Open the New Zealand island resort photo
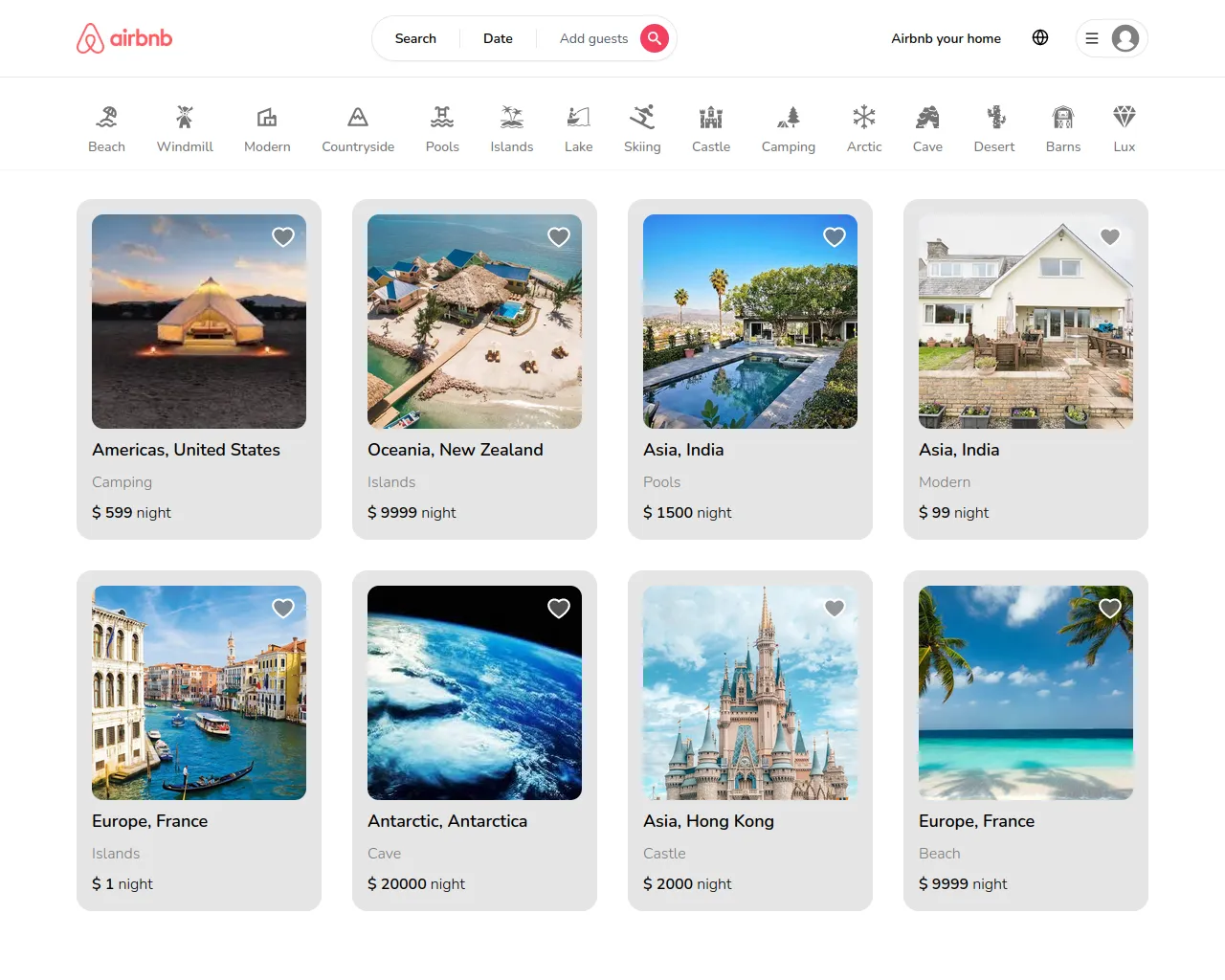The width and height of the screenshot is (1225, 980). tap(475, 322)
